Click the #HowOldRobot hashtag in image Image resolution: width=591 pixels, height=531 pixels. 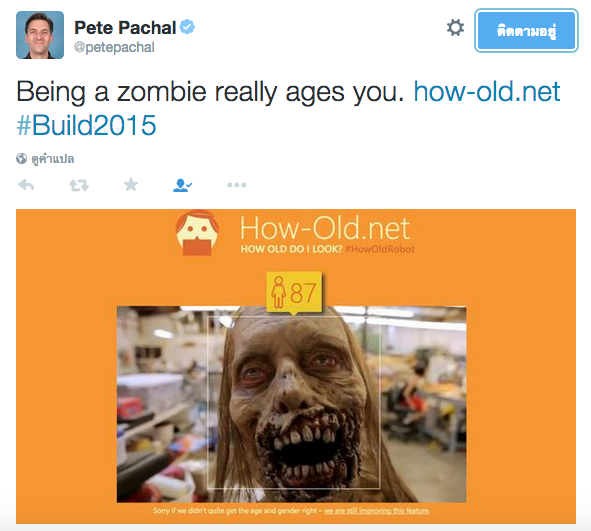[x=380, y=249]
